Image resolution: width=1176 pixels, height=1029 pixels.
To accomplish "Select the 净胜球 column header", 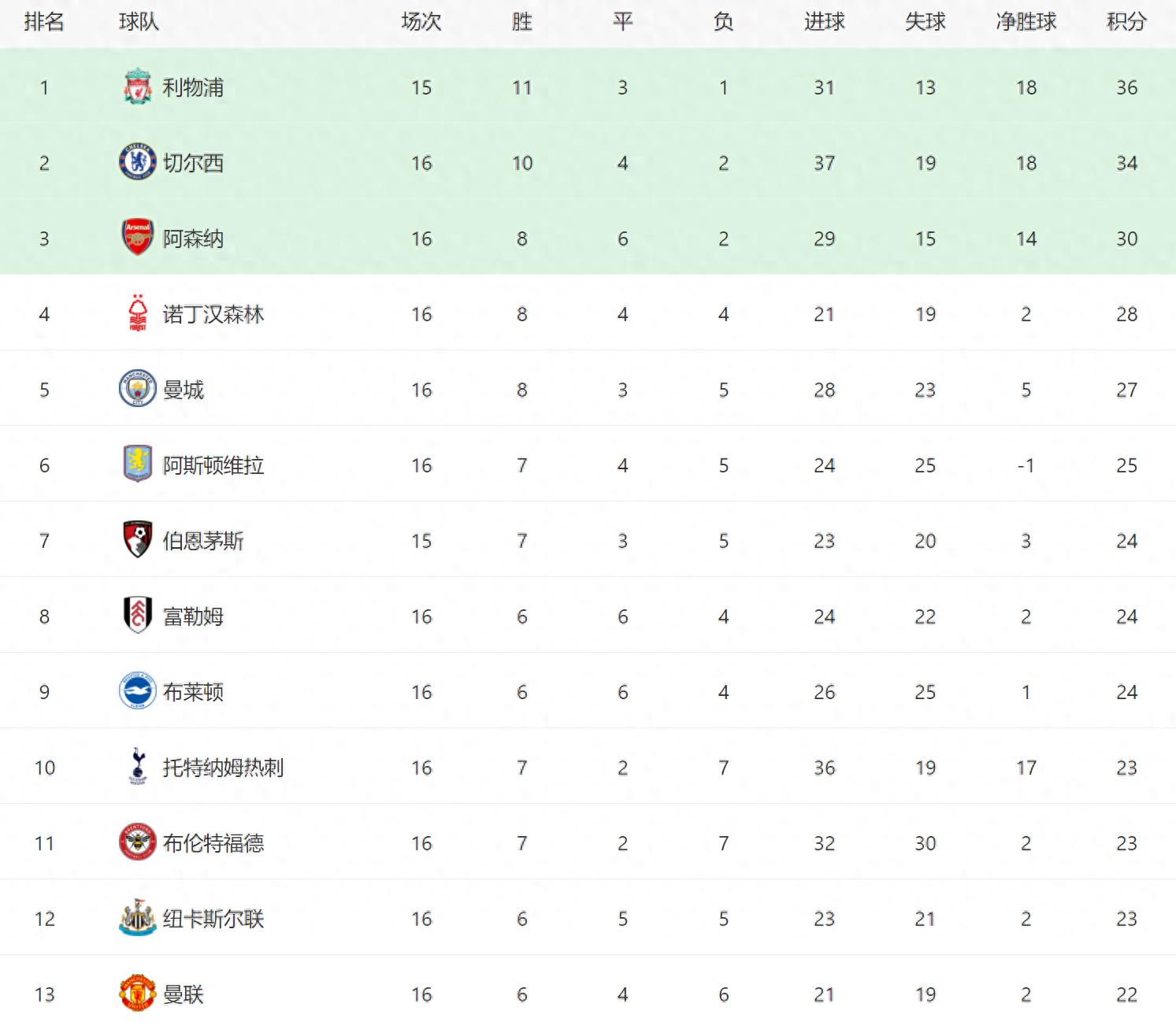I will pyautogui.click(x=1026, y=22).
